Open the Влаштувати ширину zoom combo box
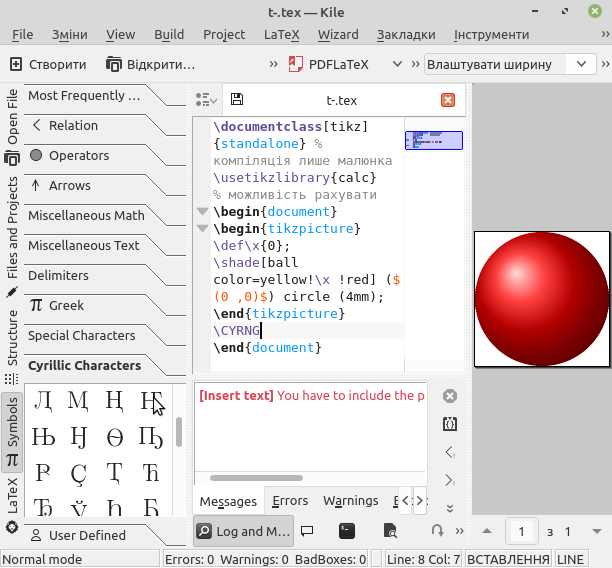 (x=510, y=64)
